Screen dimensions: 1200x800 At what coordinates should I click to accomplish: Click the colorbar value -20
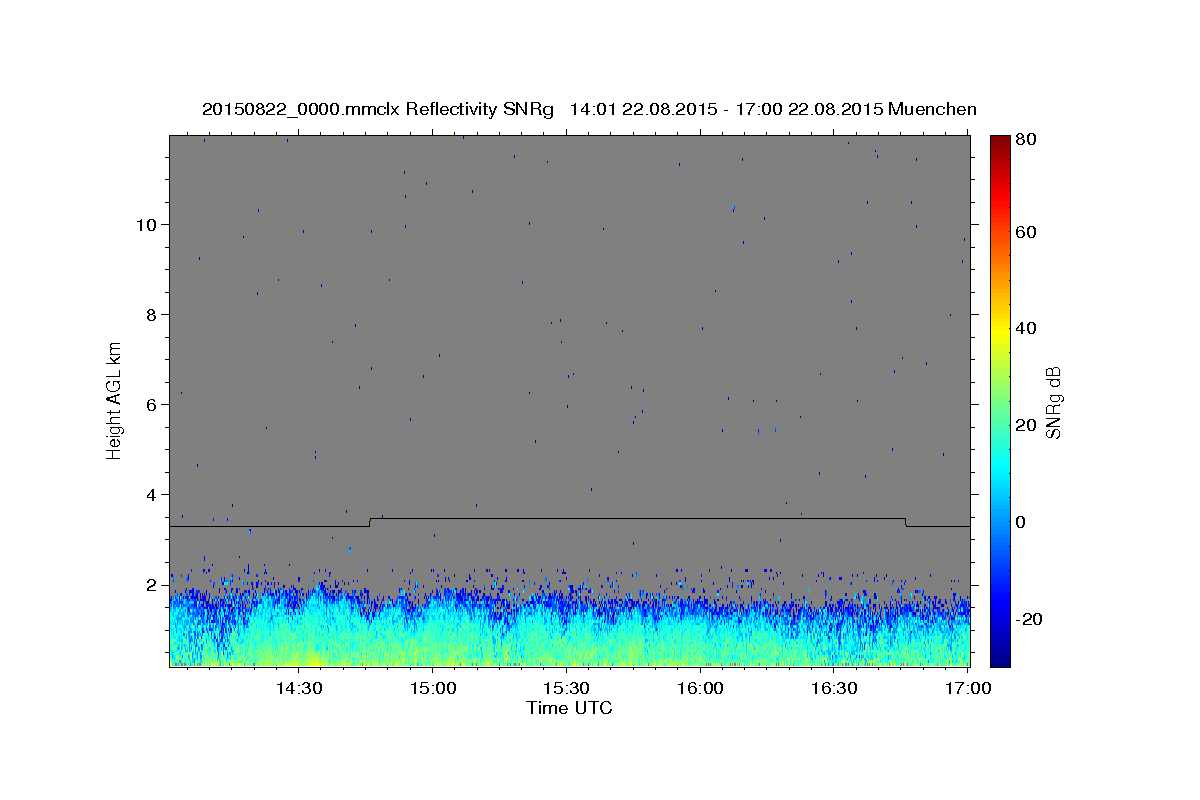(1028, 619)
